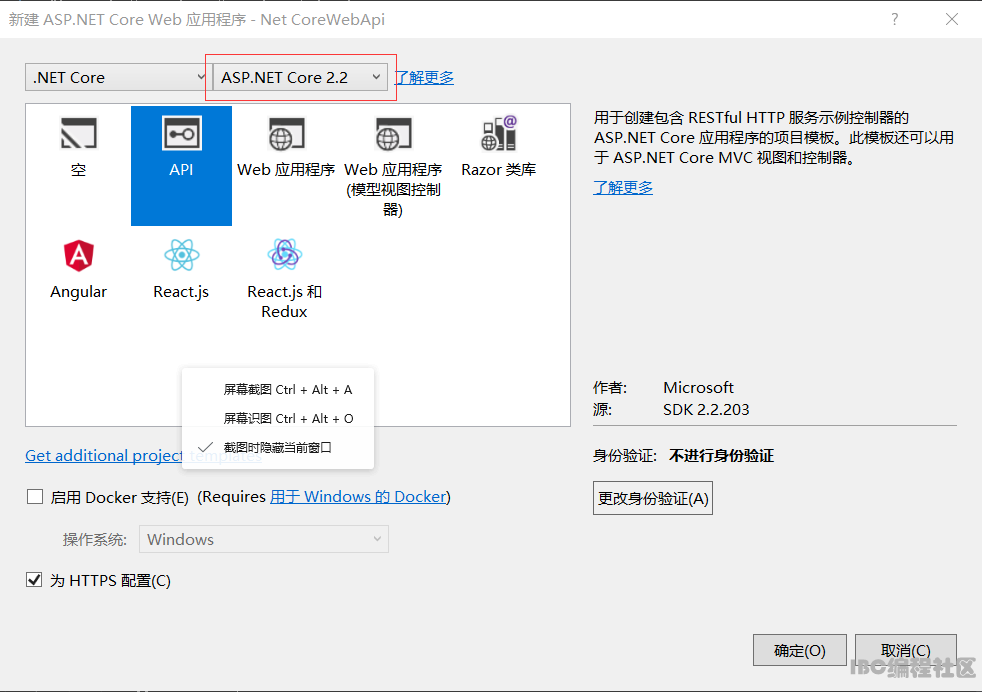
Task: Click the 更改身份验证(A) button
Action: coord(653,498)
